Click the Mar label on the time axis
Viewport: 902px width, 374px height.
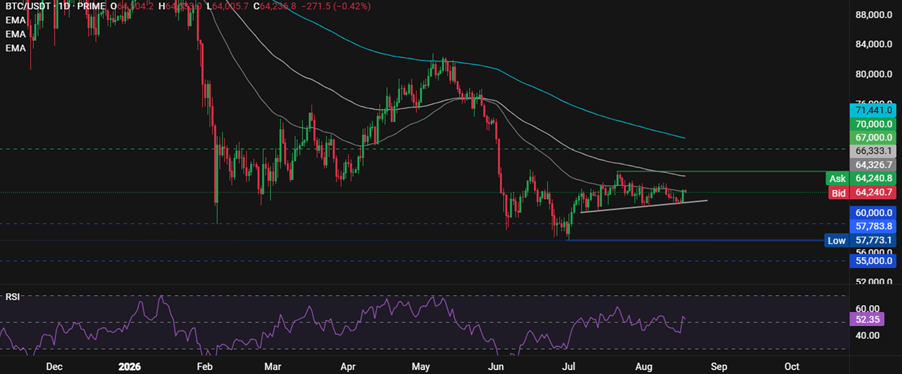pyautogui.click(x=272, y=367)
